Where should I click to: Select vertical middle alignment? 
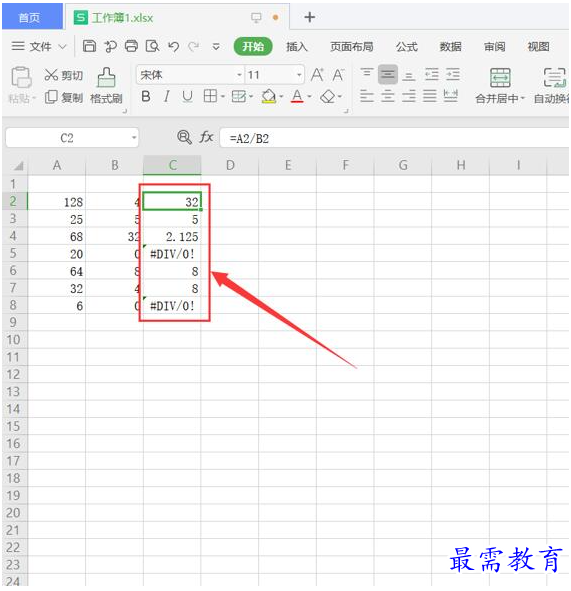387,74
